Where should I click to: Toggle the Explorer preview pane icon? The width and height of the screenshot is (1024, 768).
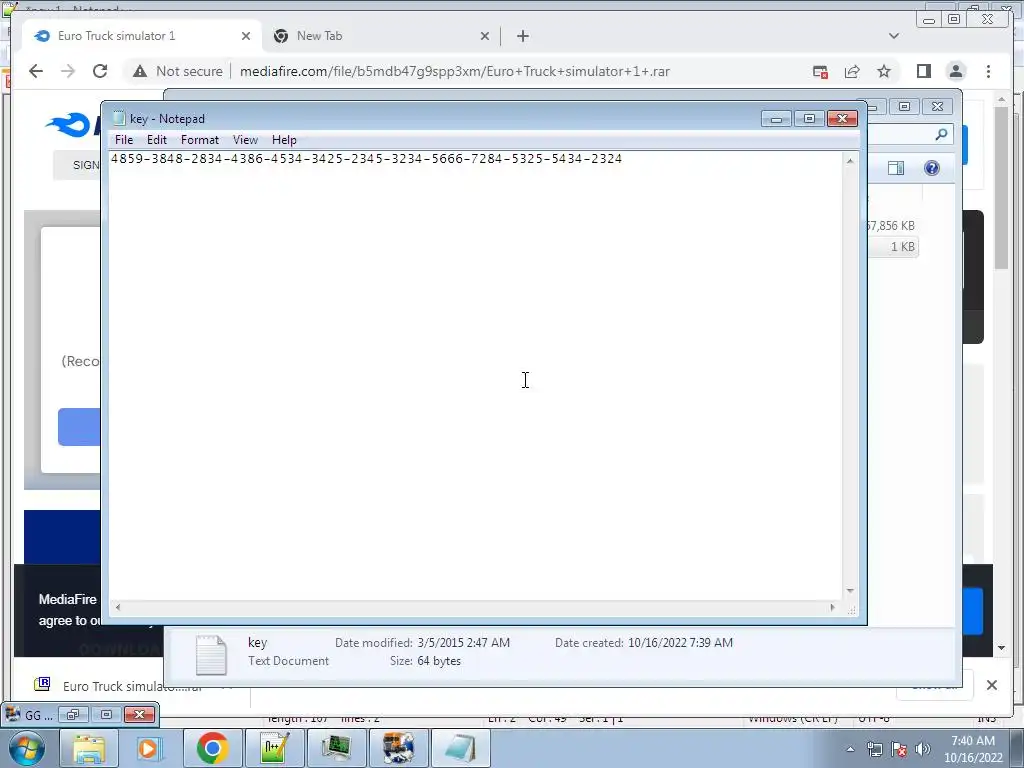pos(896,168)
